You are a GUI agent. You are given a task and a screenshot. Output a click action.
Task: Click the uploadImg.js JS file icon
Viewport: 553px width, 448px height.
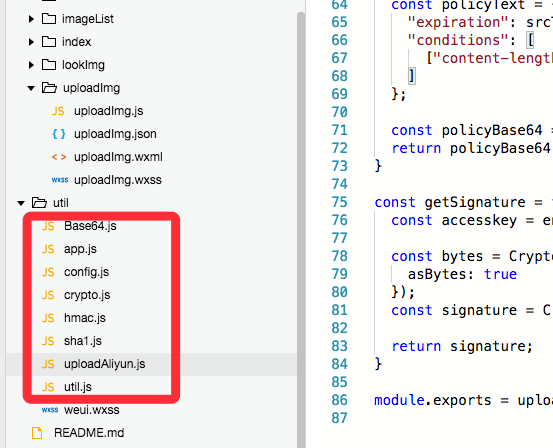pos(58,111)
